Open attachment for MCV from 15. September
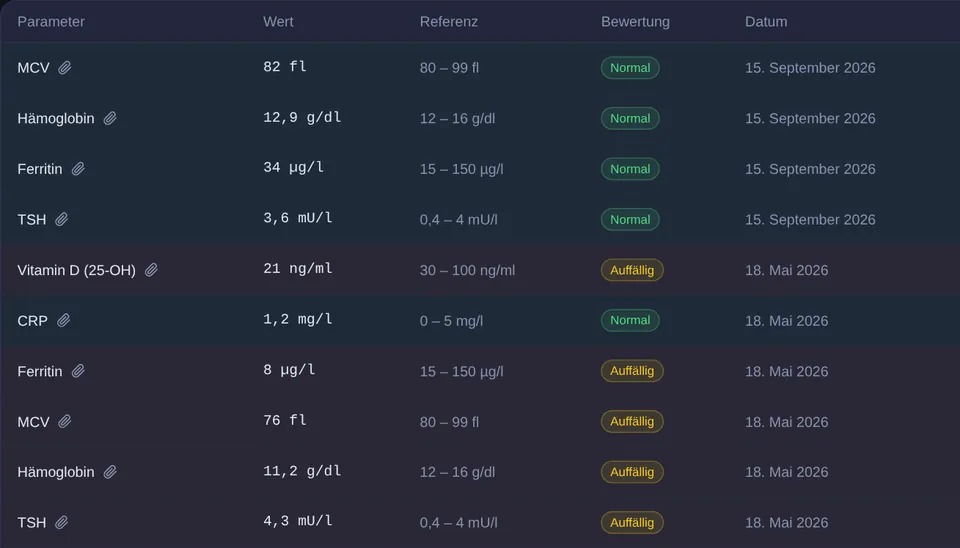 point(64,68)
